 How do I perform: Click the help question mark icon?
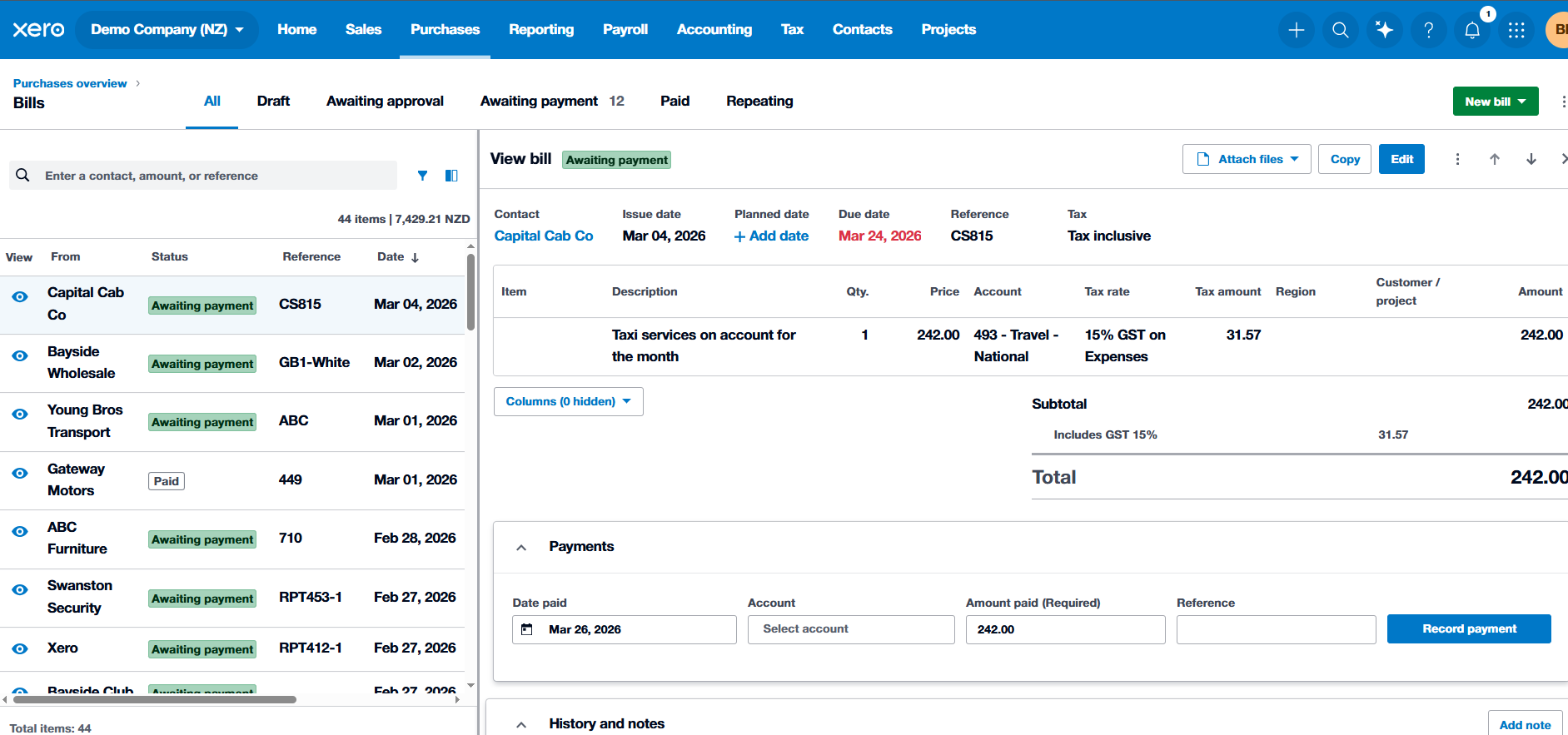(1428, 30)
